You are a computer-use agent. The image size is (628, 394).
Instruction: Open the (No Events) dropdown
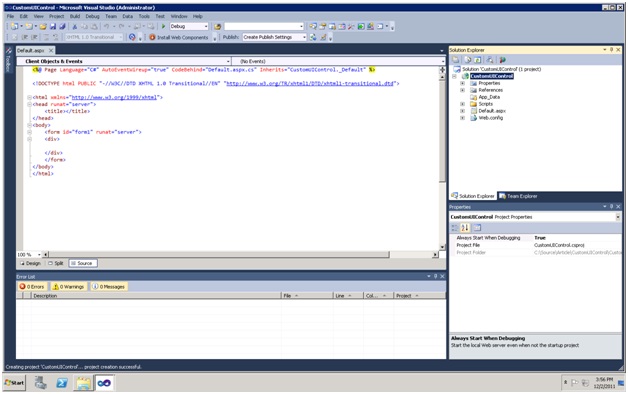(x=443, y=61)
